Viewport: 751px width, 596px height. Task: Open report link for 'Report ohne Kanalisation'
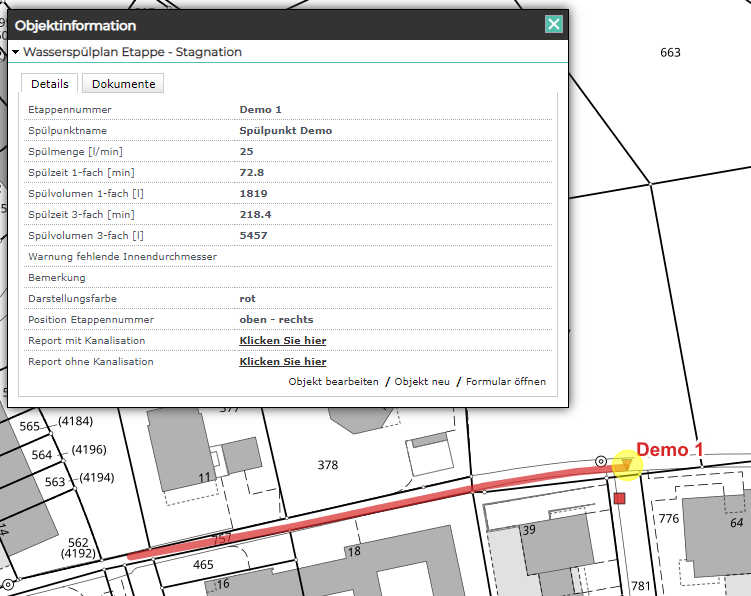pyautogui.click(x=282, y=362)
